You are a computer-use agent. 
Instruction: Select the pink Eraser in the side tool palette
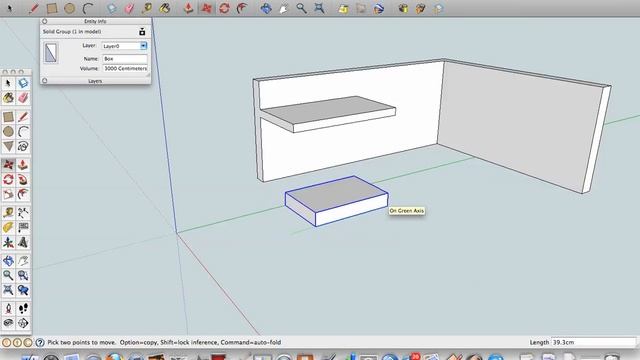tap(23, 98)
